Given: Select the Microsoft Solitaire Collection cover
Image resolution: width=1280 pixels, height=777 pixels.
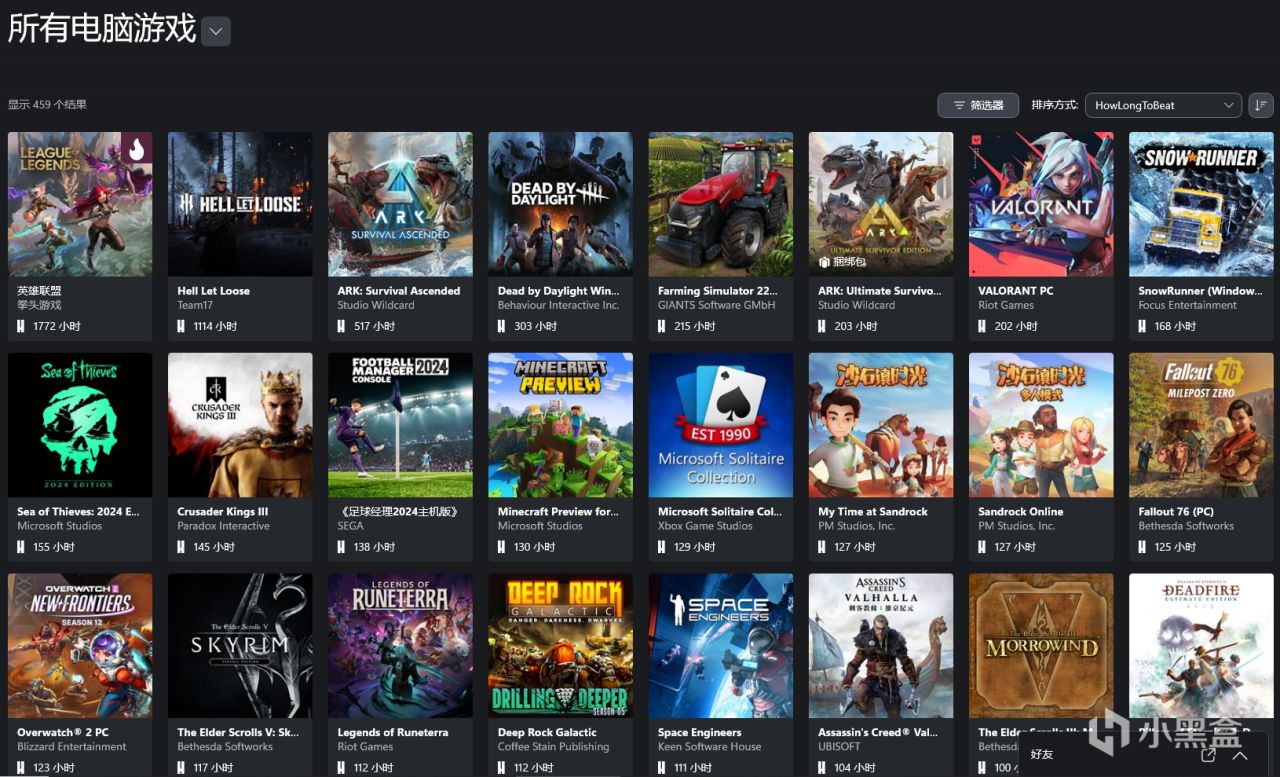Looking at the screenshot, I should [x=721, y=425].
